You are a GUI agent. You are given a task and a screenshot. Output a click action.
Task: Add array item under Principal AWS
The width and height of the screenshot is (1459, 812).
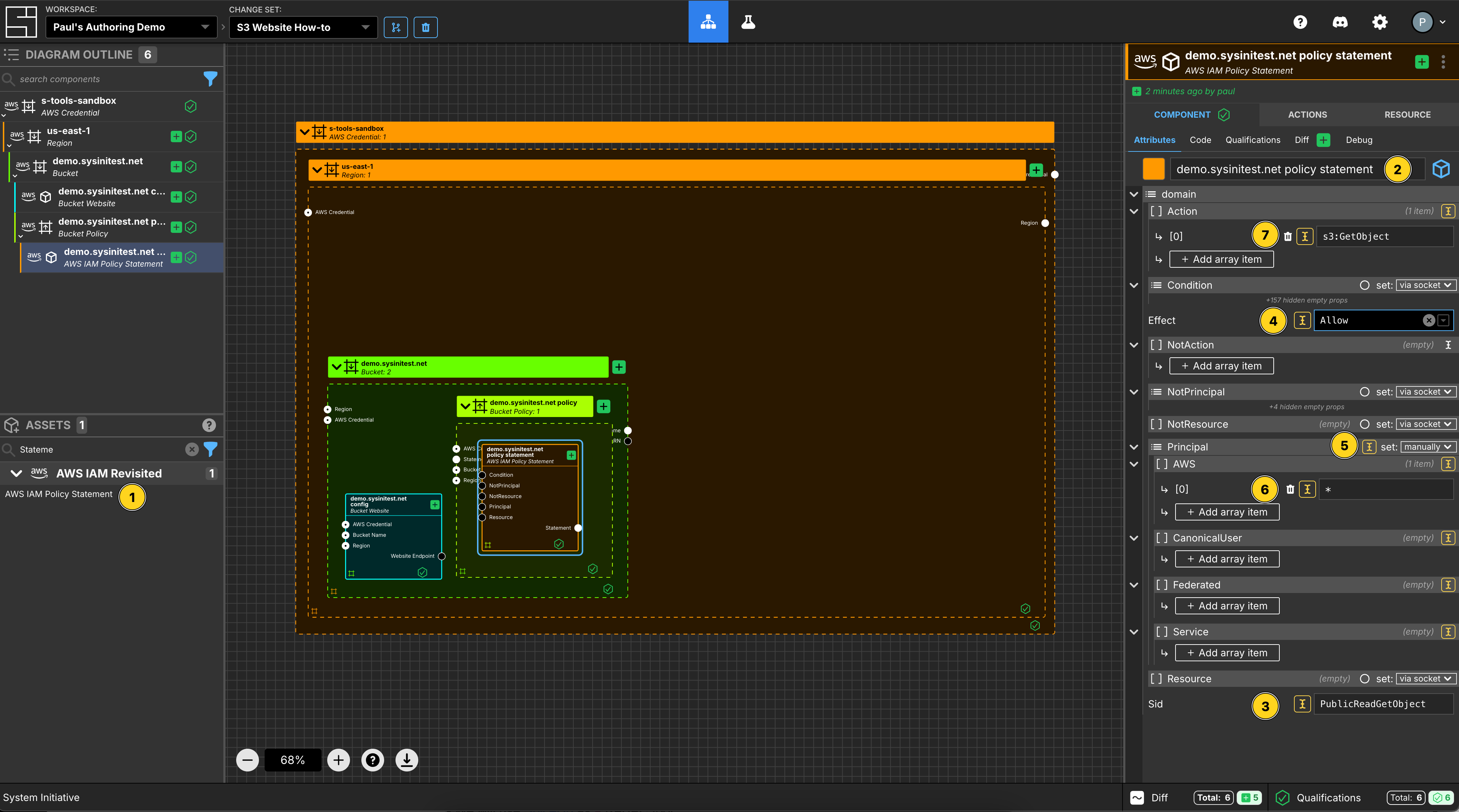click(x=1227, y=512)
